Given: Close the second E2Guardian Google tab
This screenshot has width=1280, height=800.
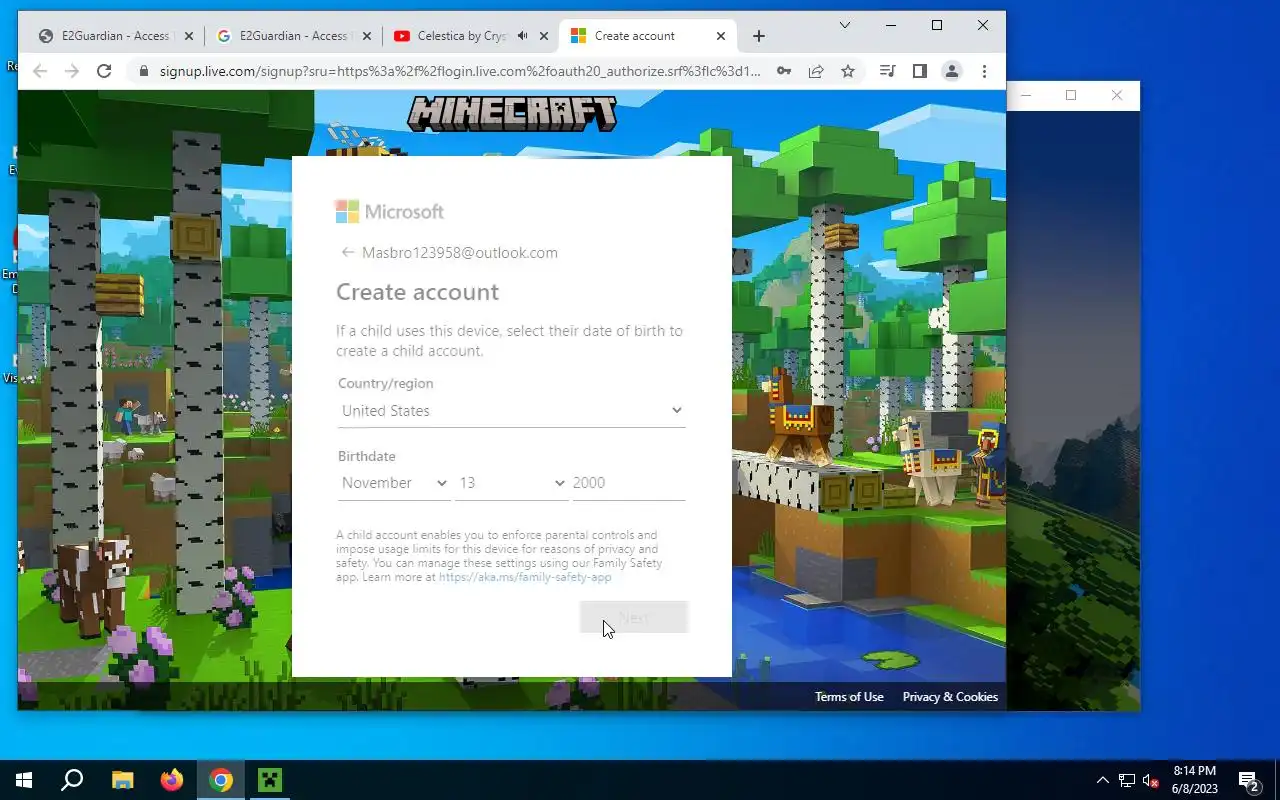Looking at the screenshot, I should point(367,36).
